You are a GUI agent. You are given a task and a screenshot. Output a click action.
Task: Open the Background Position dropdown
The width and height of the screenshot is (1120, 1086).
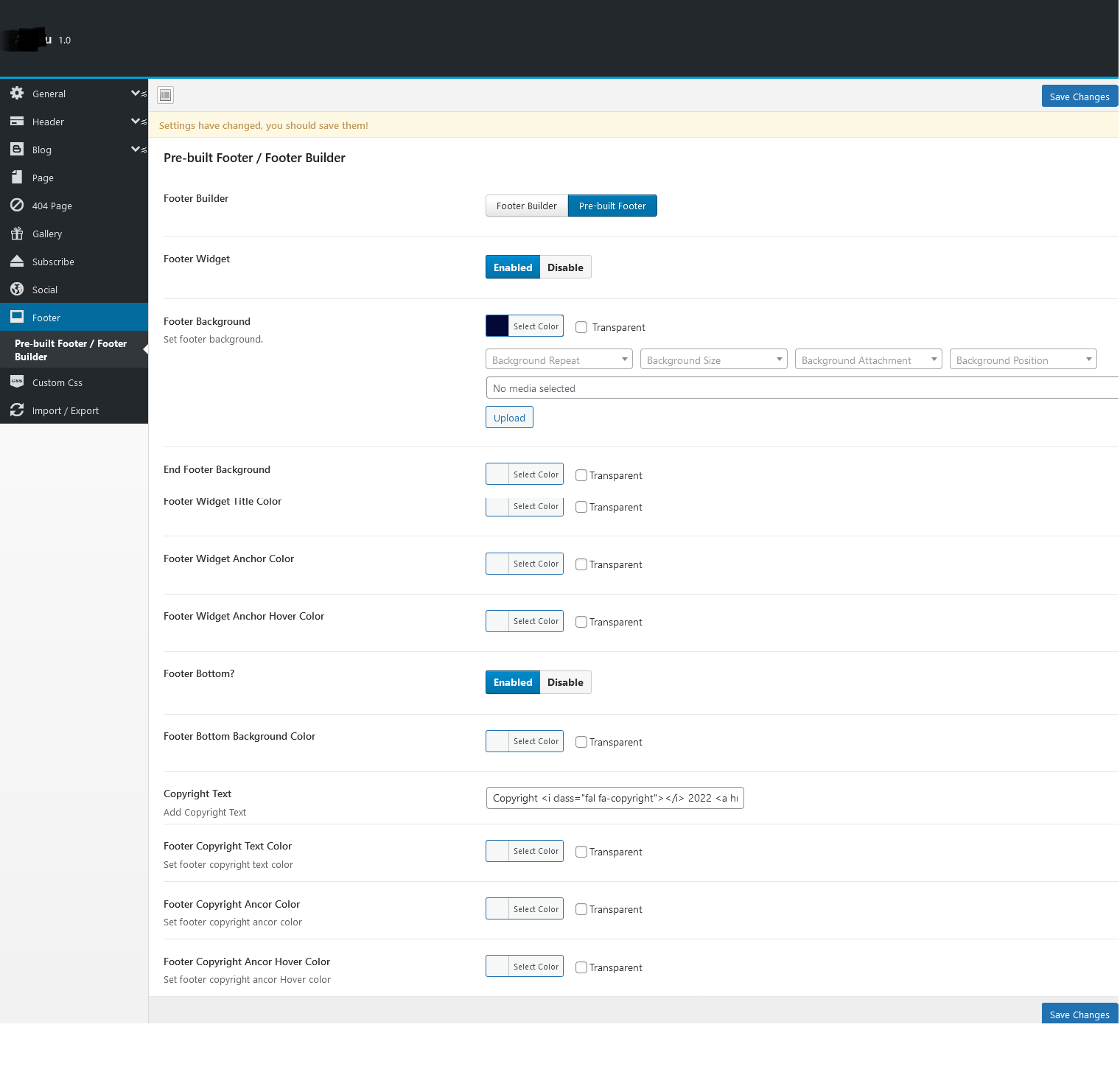[x=1023, y=360]
